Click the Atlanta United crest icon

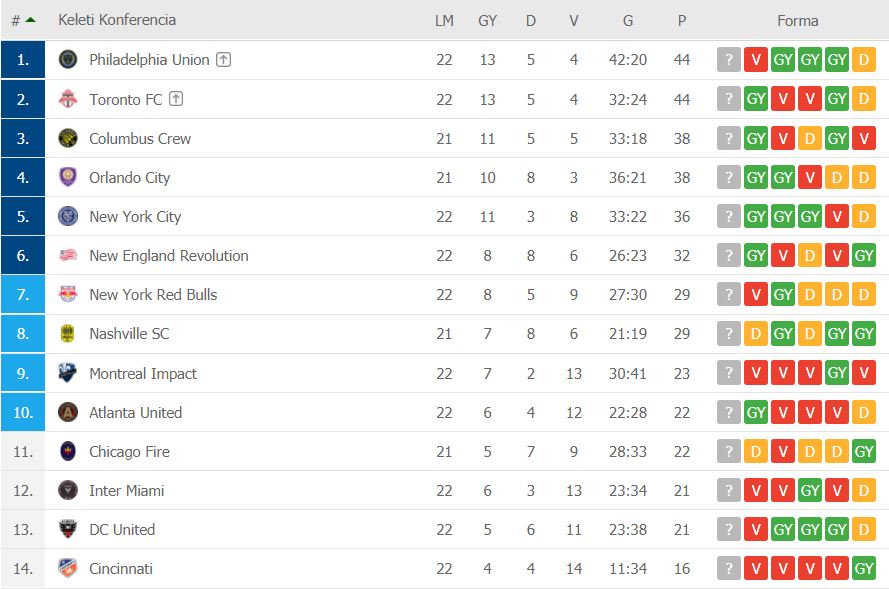pos(68,413)
